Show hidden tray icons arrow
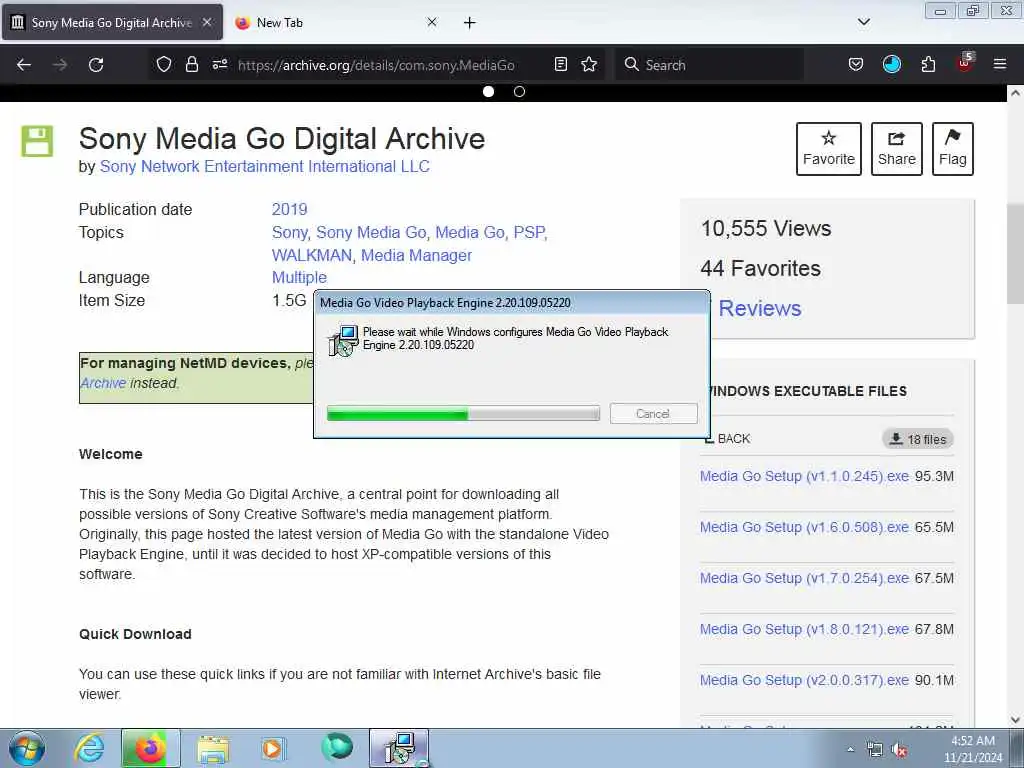 point(850,750)
